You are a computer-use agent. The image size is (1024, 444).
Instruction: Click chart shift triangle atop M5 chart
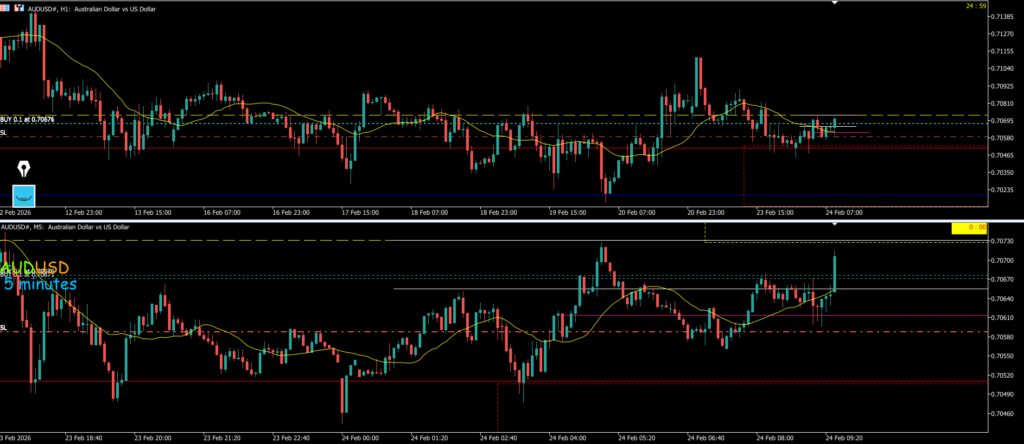[835, 224]
